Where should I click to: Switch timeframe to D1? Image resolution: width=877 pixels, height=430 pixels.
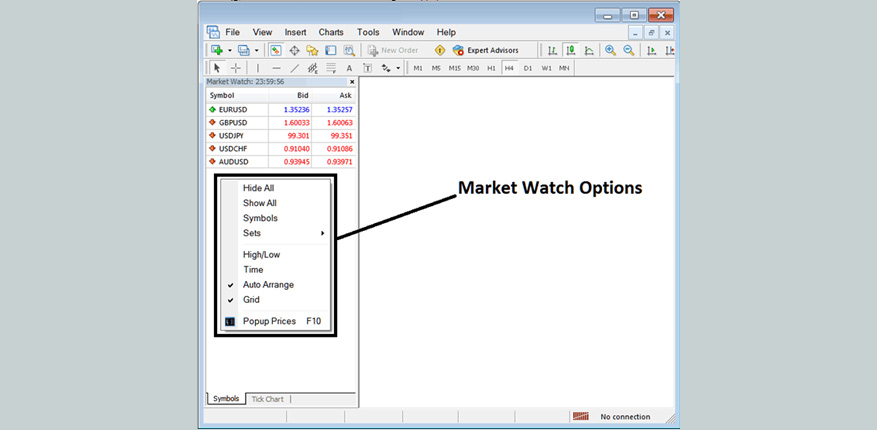527,68
